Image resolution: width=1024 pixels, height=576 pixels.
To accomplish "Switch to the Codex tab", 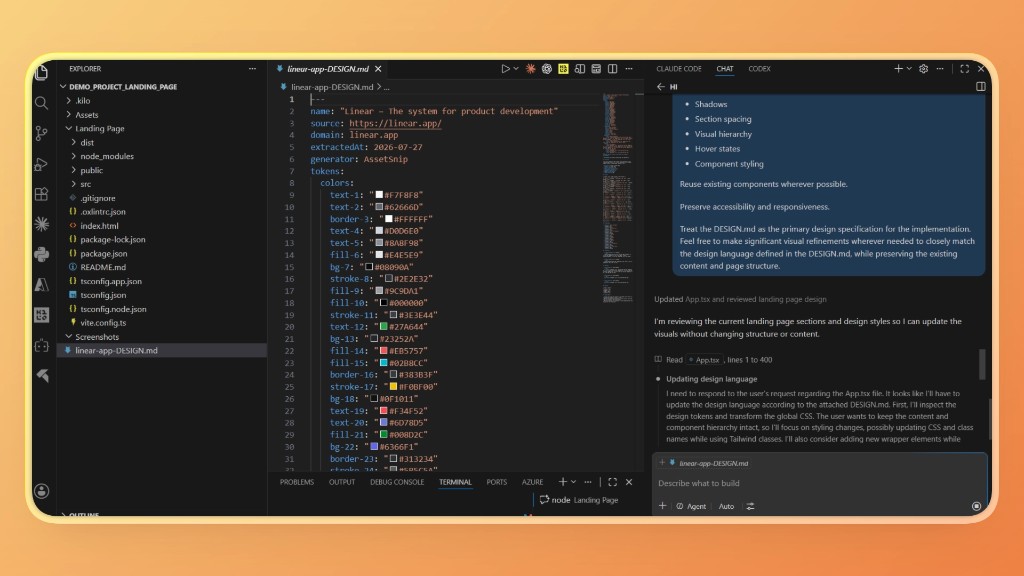I will pyautogui.click(x=759, y=69).
